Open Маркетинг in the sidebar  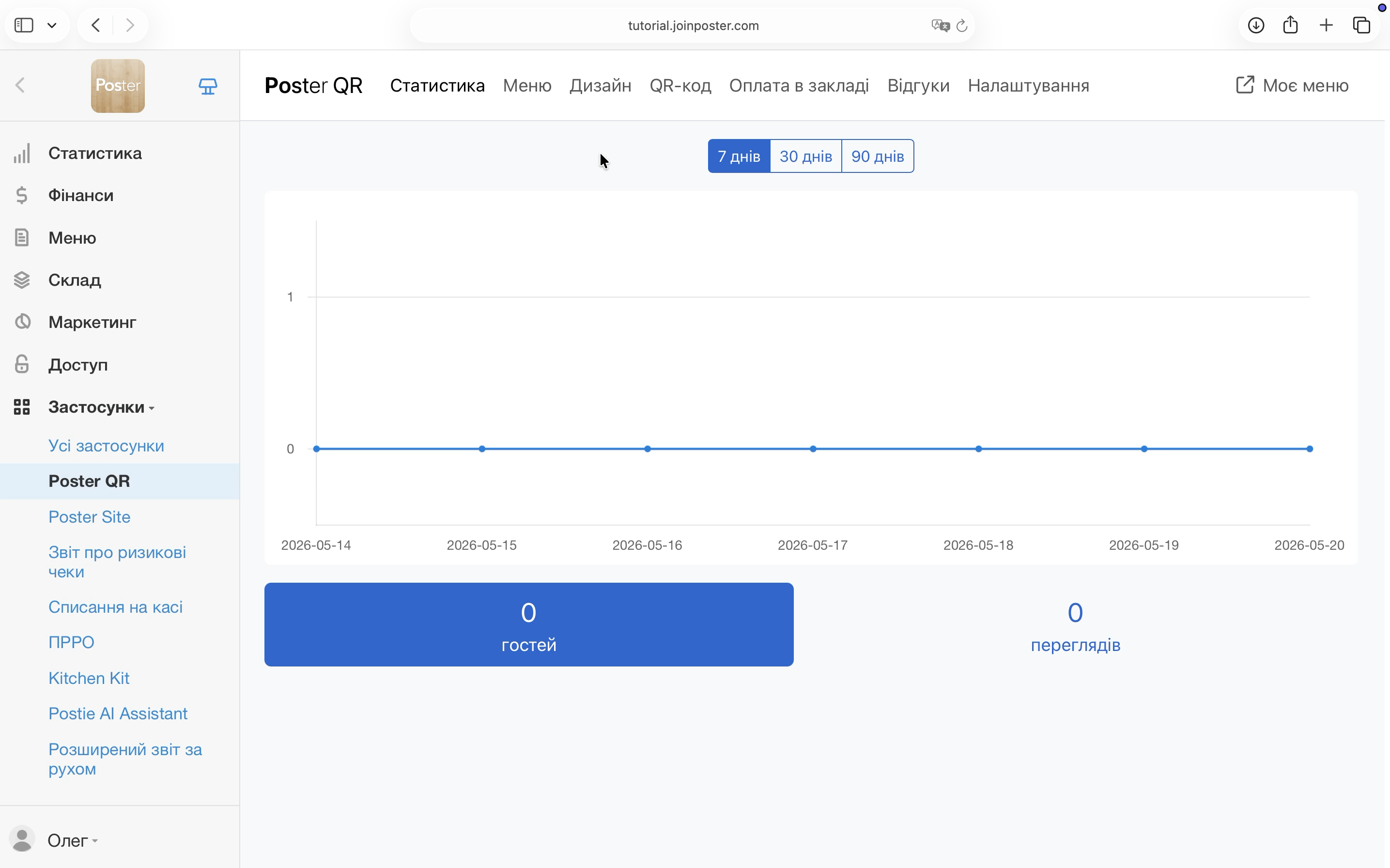pos(93,322)
